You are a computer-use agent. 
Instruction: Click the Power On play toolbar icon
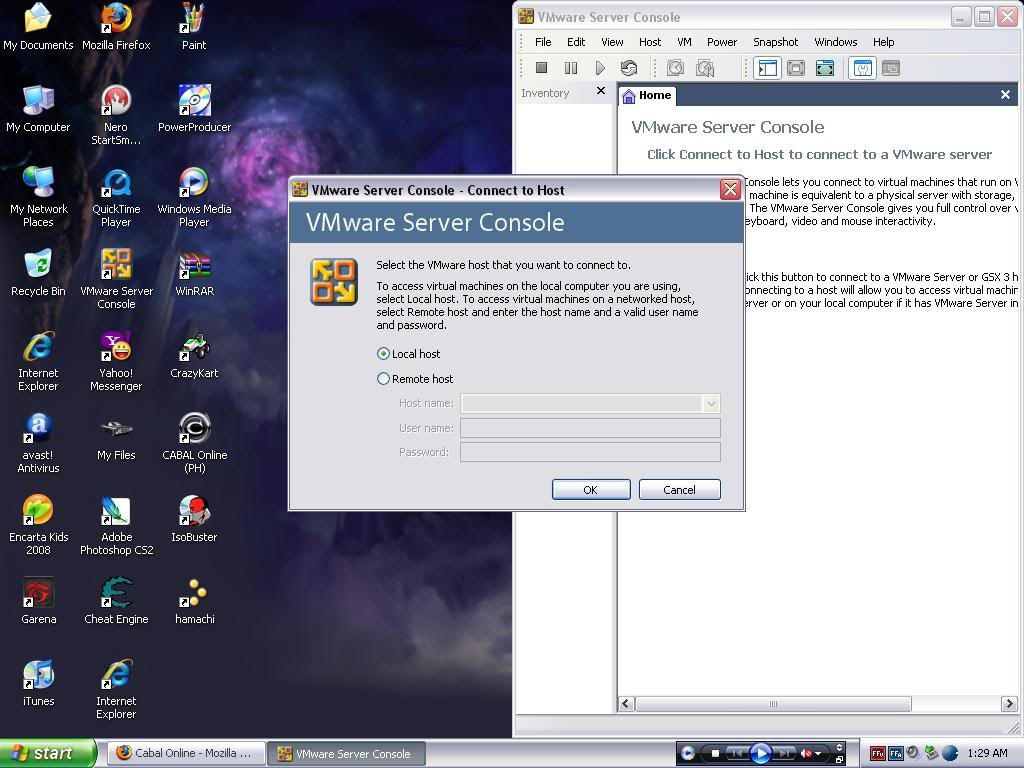600,67
